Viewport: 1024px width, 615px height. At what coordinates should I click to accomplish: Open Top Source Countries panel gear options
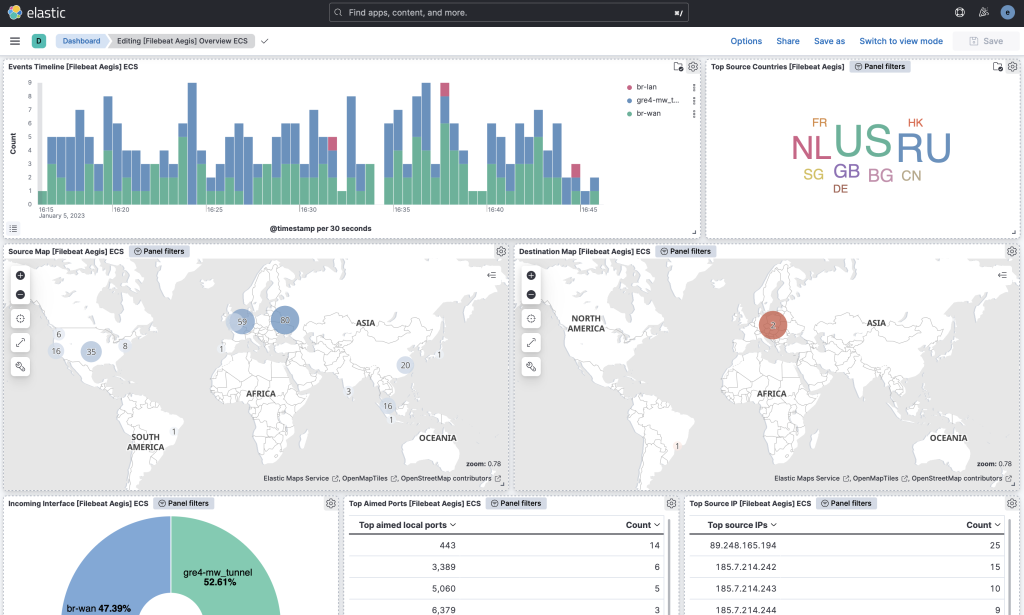tap(1012, 67)
